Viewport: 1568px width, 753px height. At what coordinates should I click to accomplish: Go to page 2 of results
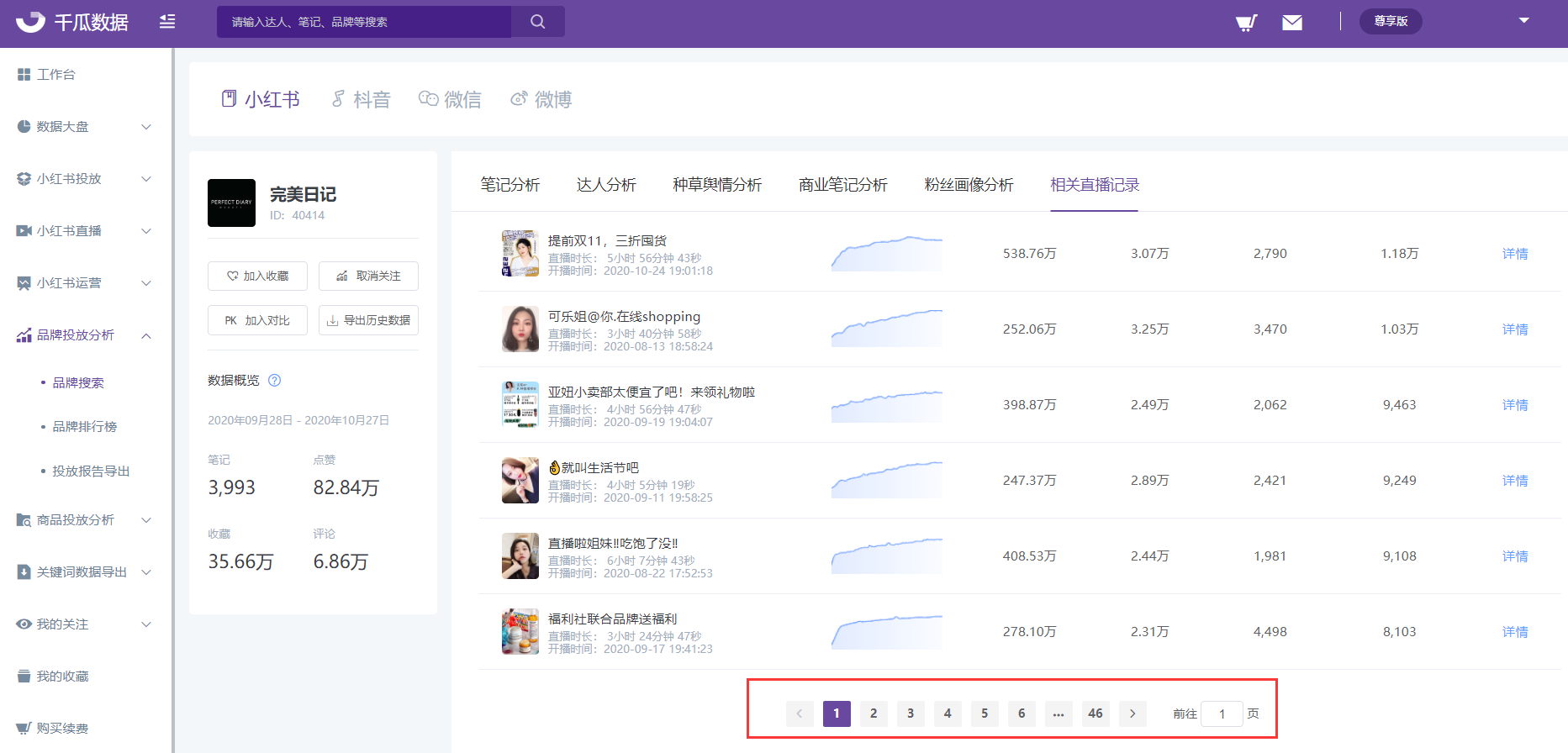tap(874, 714)
